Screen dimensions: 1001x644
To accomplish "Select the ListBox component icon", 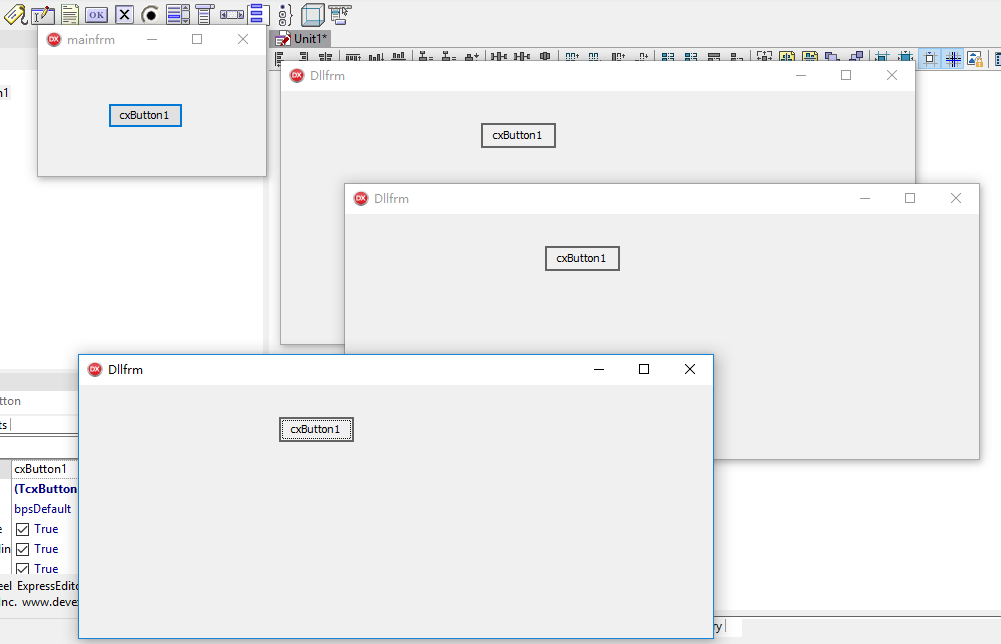I will coord(177,14).
